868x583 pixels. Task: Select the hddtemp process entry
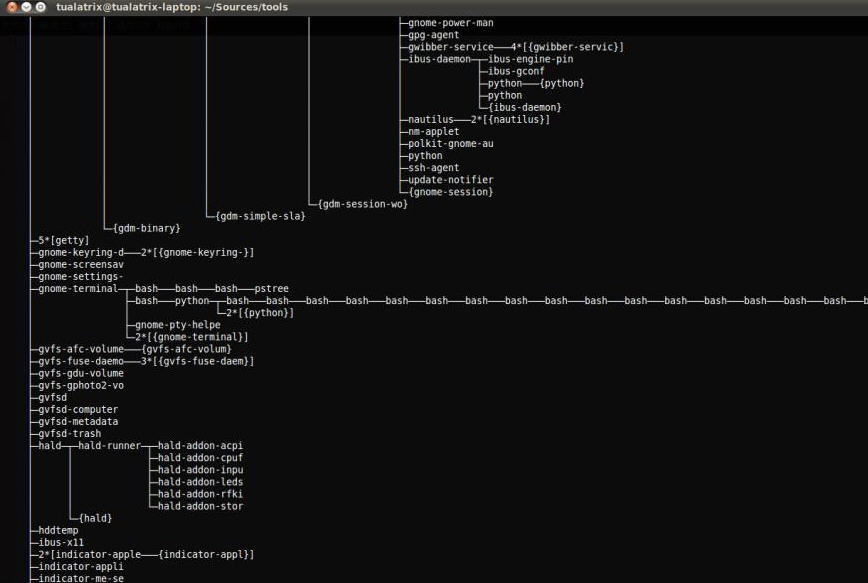pos(58,532)
